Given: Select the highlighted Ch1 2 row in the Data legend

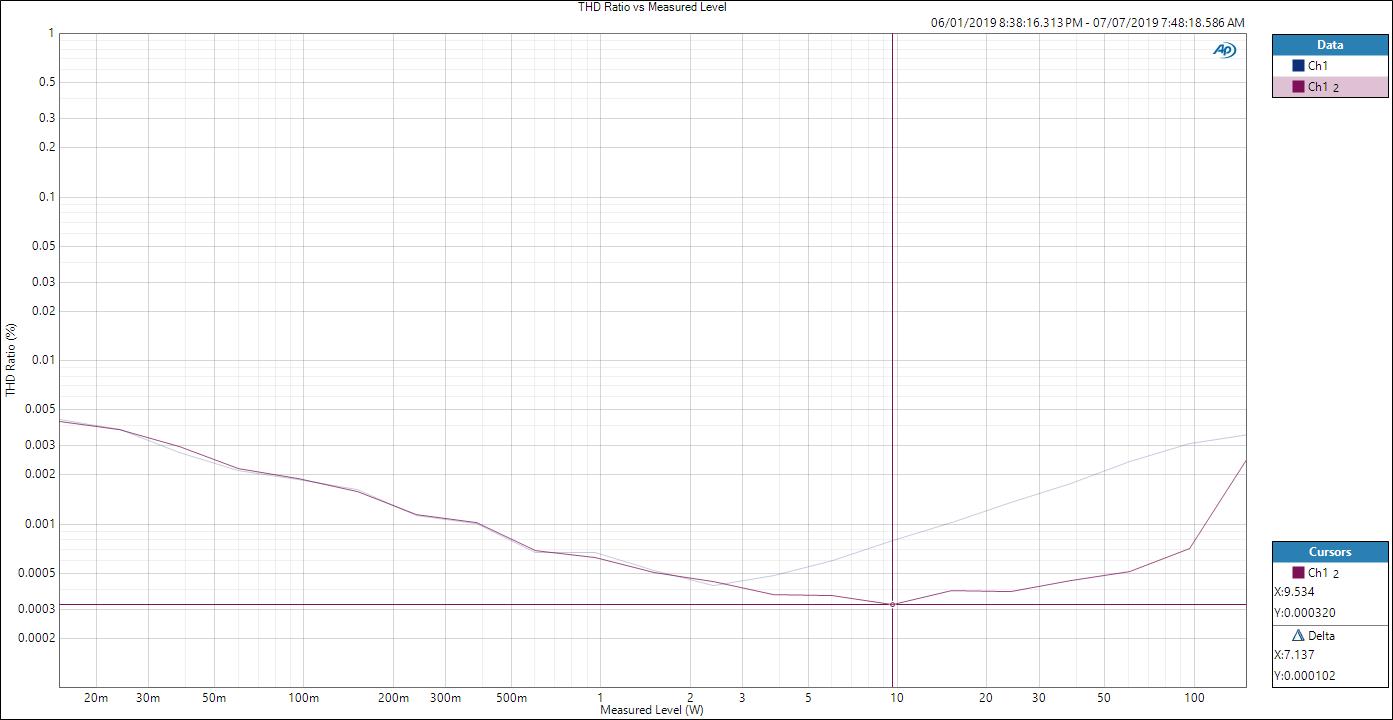Looking at the screenshot, I should (1330, 87).
